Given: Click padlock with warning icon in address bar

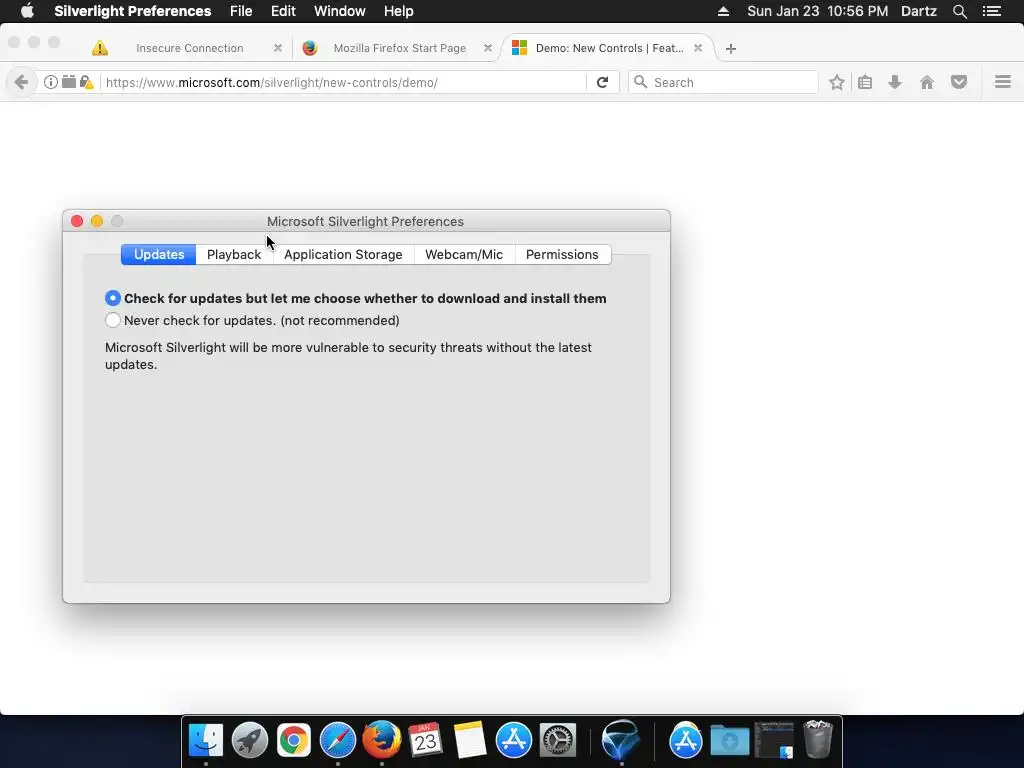Looking at the screenshot, I should click(x=87, y=82).
